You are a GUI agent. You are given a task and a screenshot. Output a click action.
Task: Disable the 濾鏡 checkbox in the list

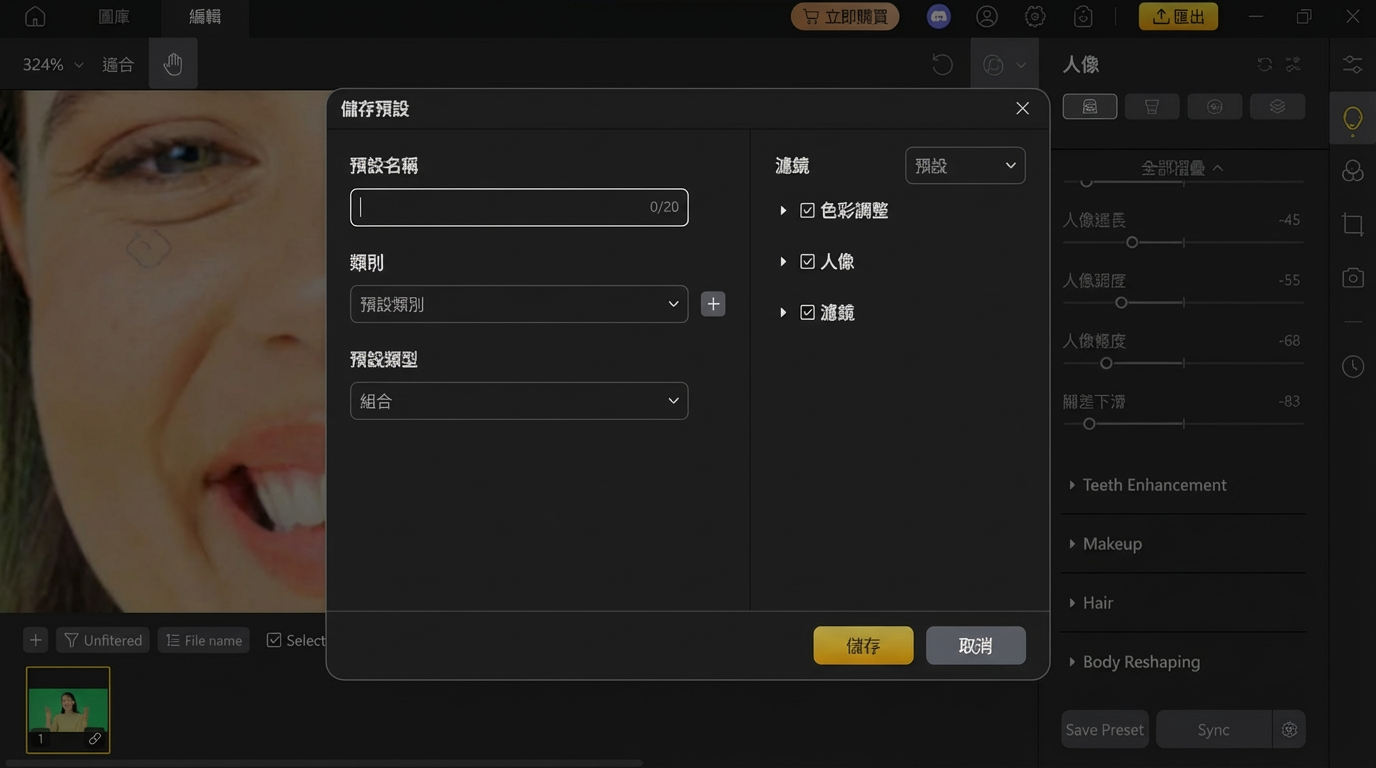(x=807, y=313)
